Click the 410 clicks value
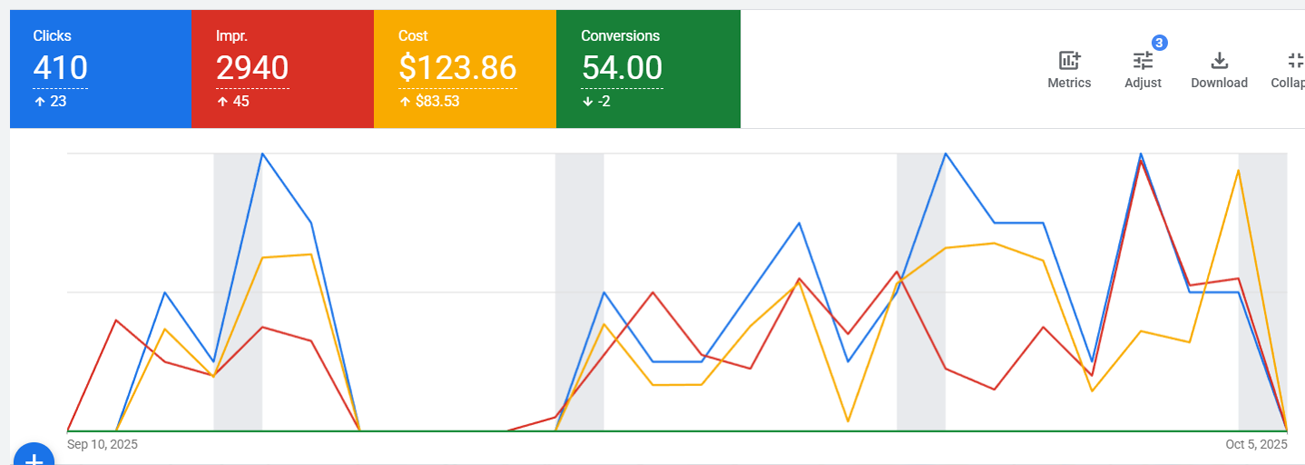 tap(60, 68)
